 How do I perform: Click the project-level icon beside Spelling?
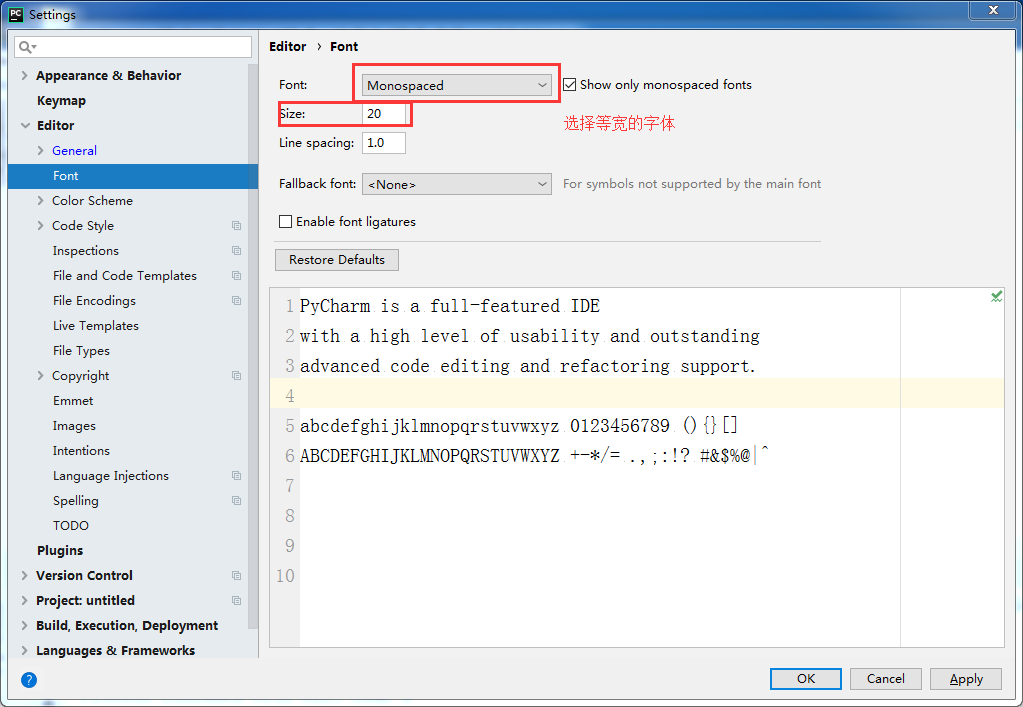(236, 501)
